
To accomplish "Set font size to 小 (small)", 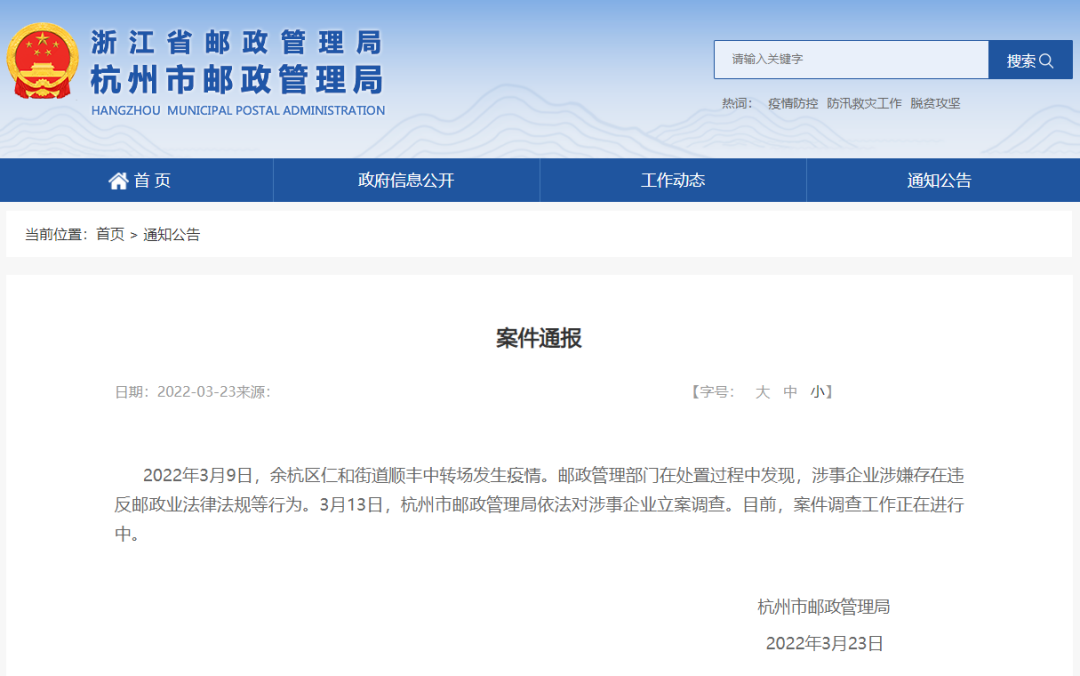I will pyautogui.click(x=817, y=392).
